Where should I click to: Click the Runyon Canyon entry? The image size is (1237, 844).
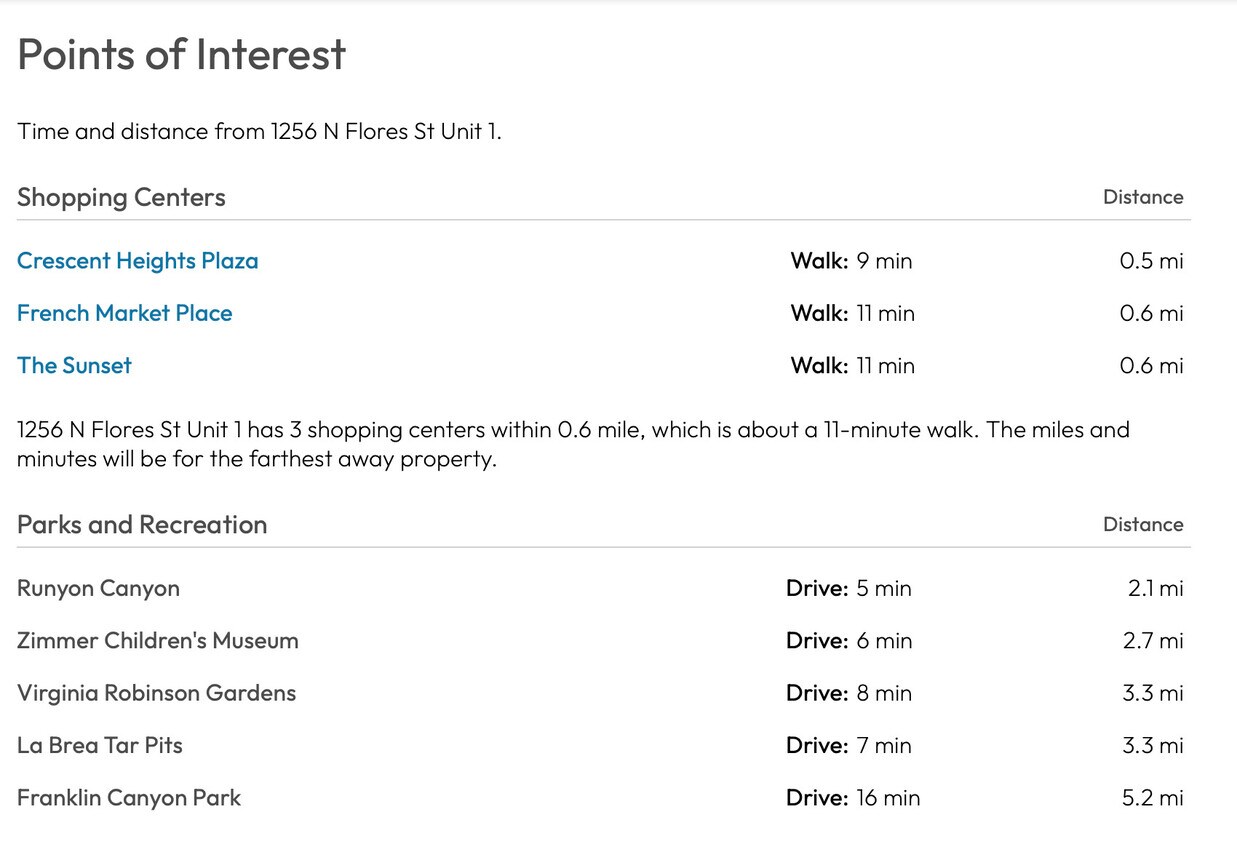point(98,588)
